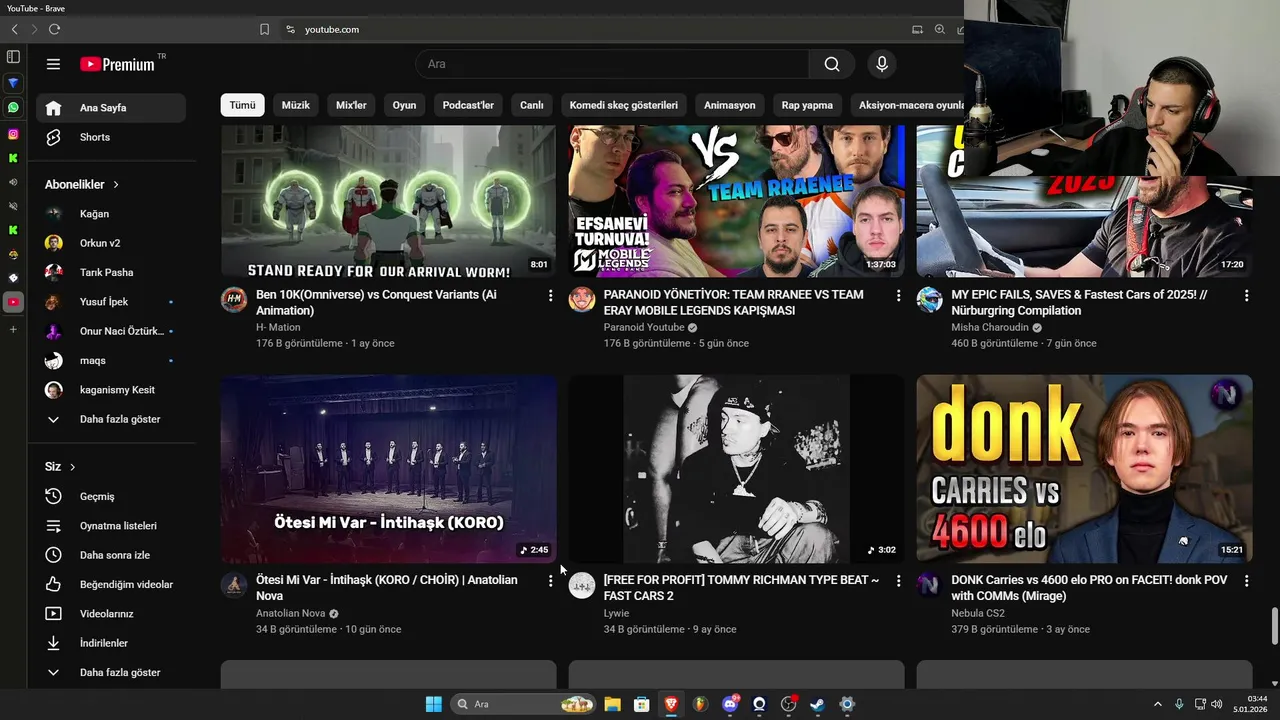The width and height of the screenshot is (1280, 720).
Task: Reload the page with refresh icon
Action: coord(54,29)
